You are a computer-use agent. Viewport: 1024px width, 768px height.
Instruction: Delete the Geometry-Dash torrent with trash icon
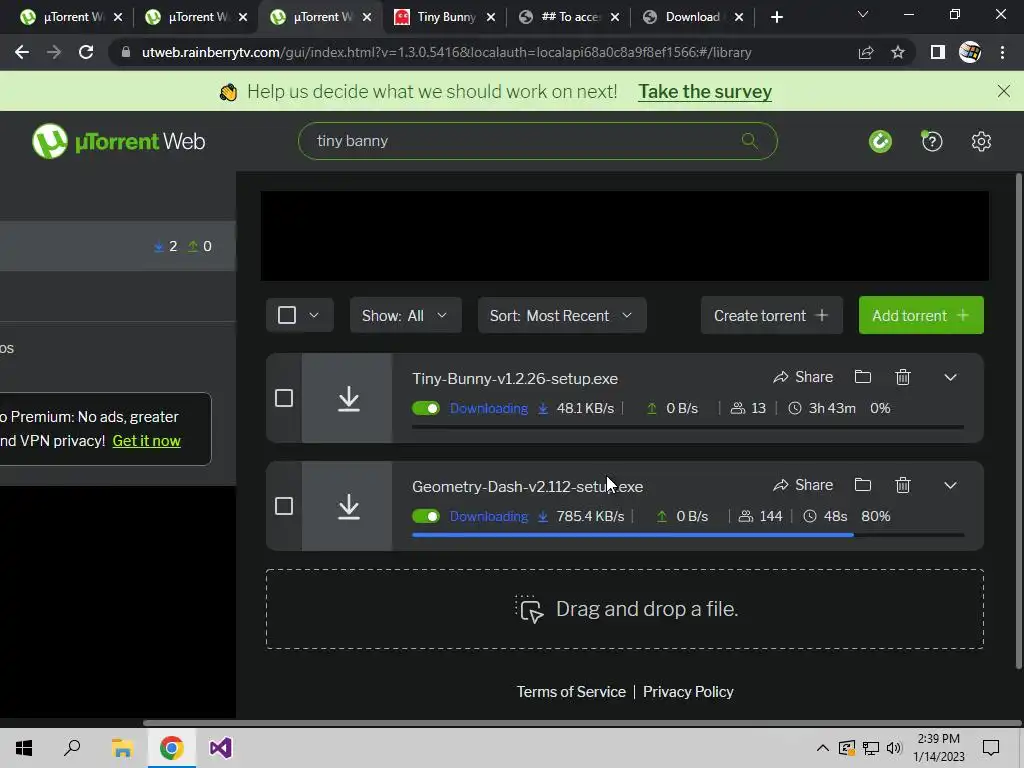(x=903, y=485)
